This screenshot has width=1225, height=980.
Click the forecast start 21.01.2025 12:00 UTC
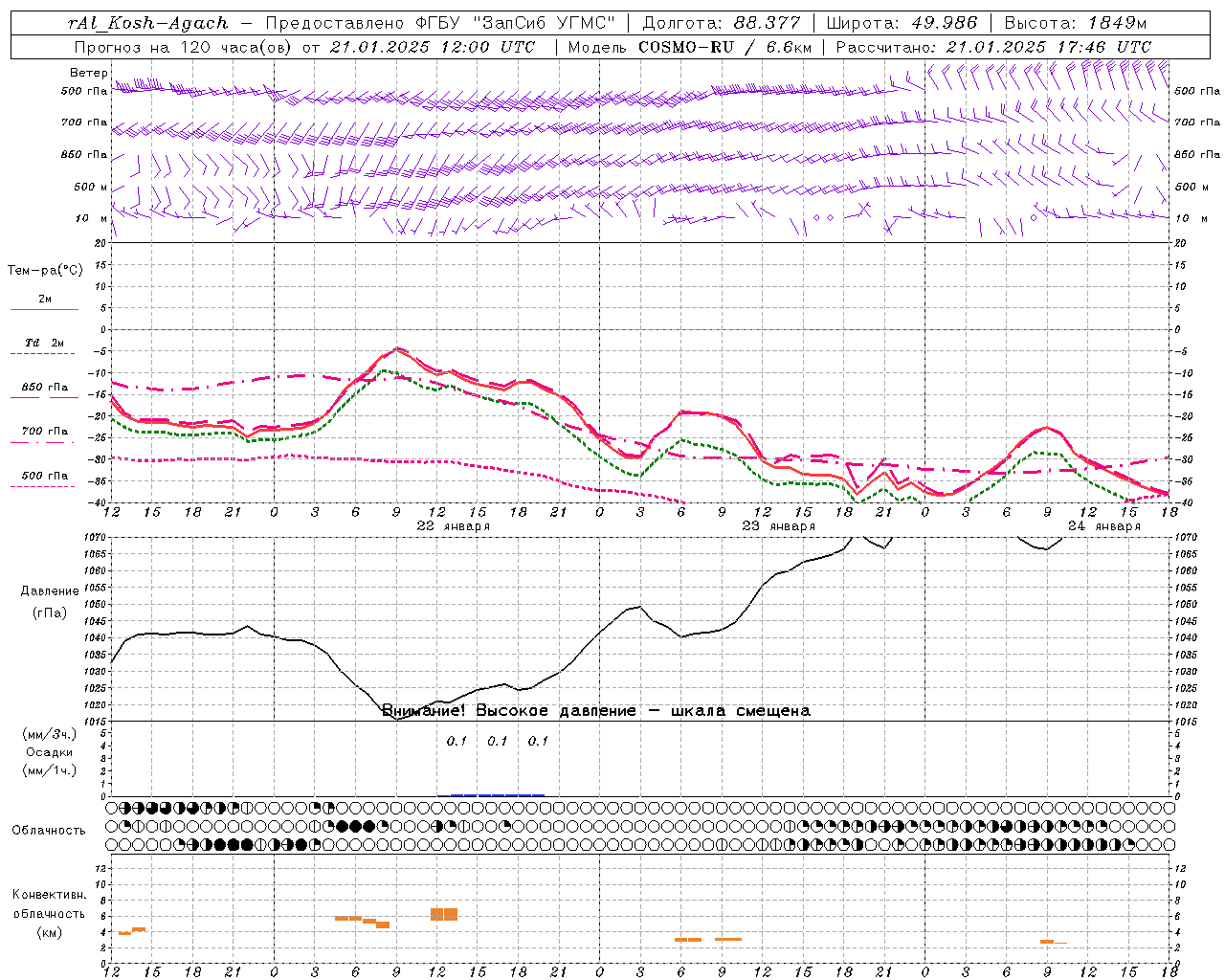point(433,47)
